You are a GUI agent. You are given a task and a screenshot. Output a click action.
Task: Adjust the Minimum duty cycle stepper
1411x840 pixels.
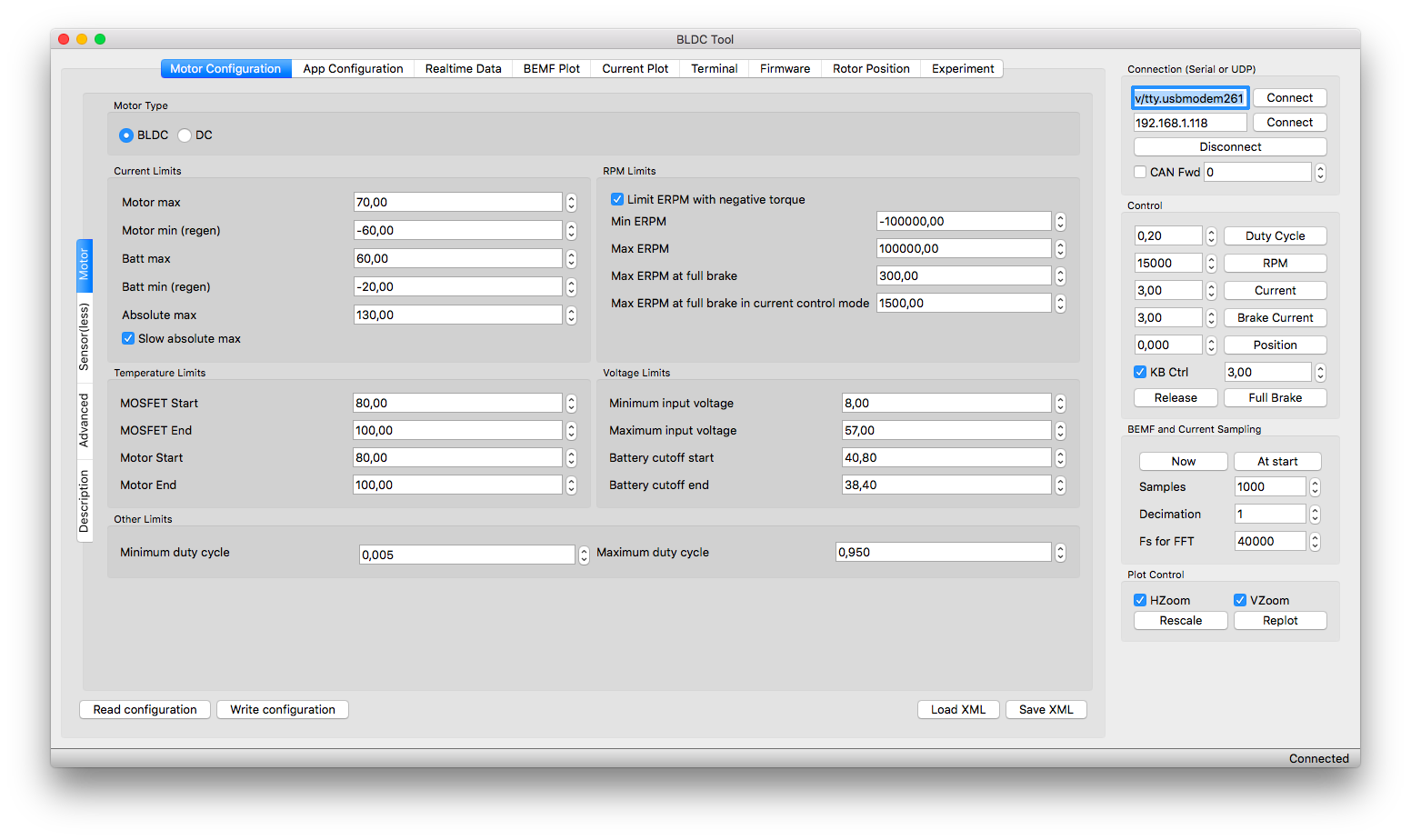pos(584,555)
